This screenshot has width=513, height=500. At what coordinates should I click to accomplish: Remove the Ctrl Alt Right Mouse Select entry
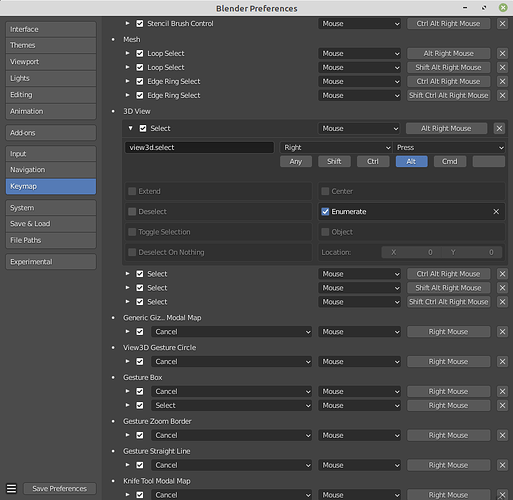(x=502, y=274)
